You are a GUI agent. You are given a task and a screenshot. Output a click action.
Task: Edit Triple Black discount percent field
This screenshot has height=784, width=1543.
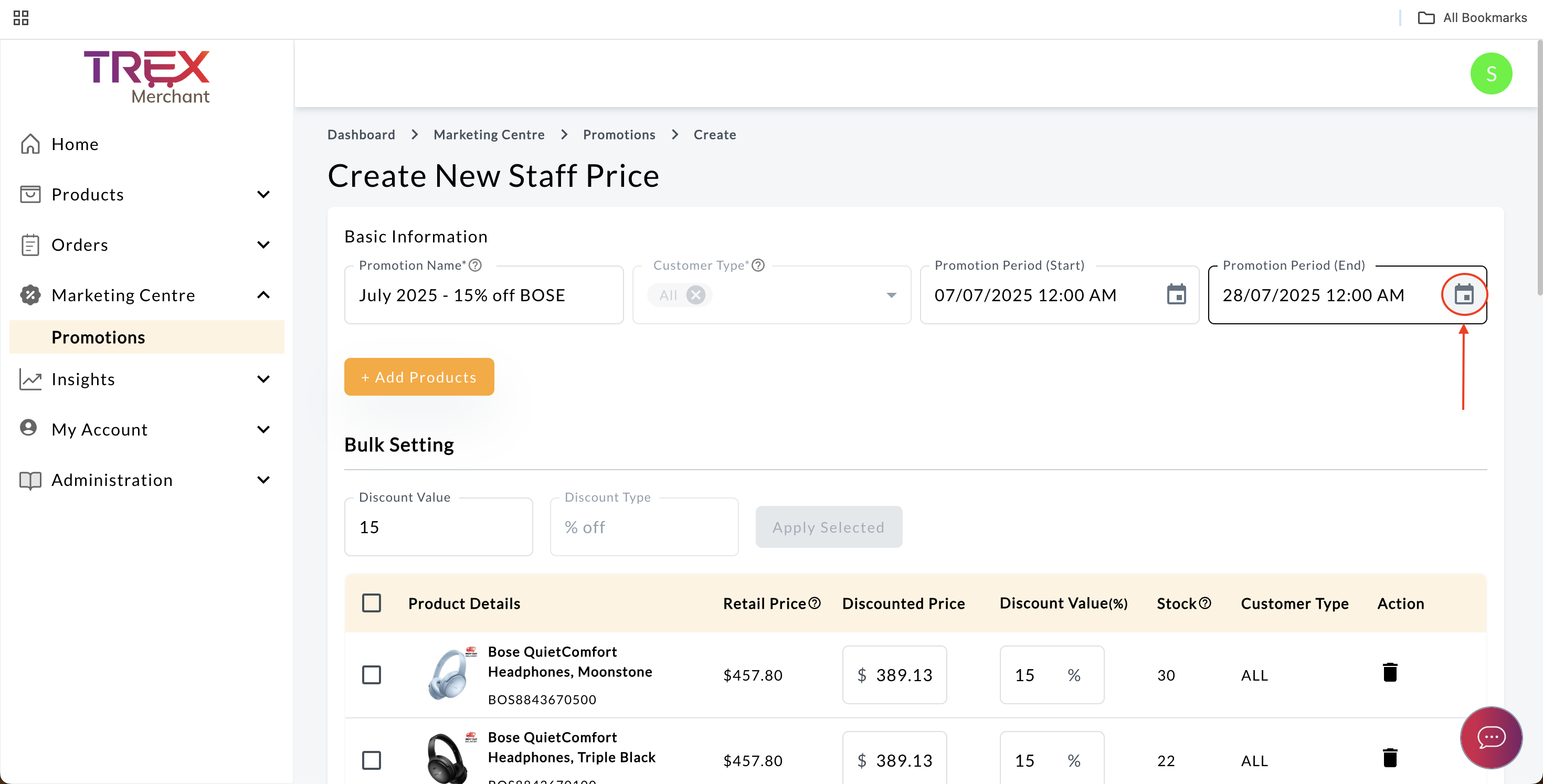coord(1051,758)
